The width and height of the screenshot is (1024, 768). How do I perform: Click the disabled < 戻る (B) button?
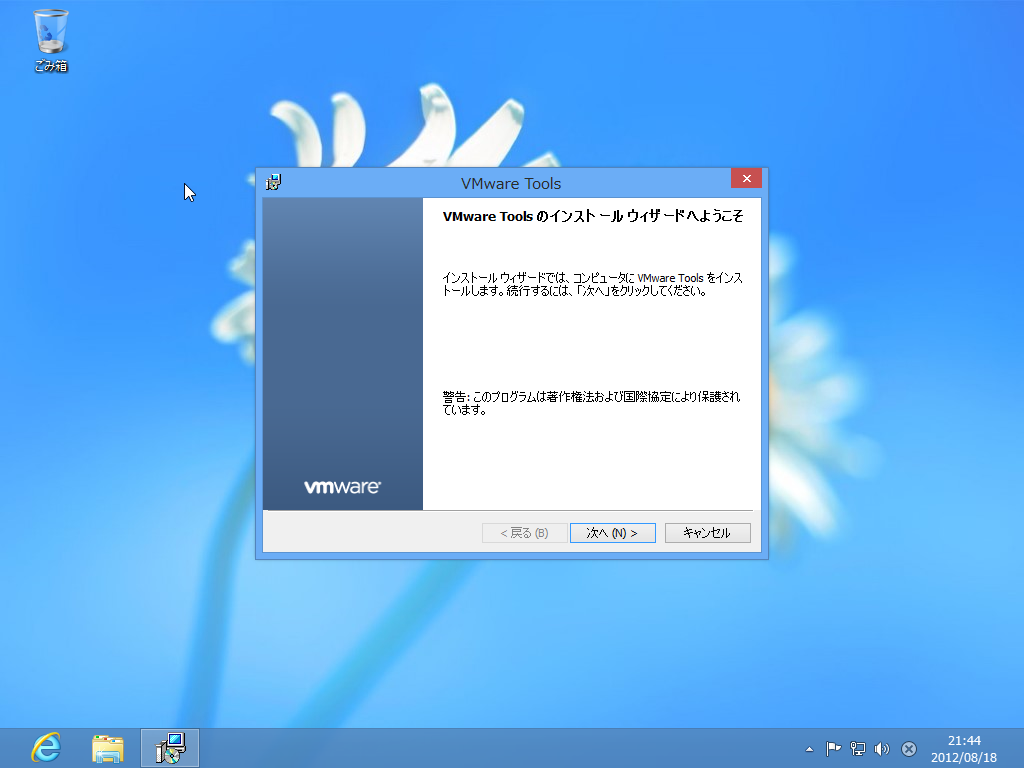(524, 533)
